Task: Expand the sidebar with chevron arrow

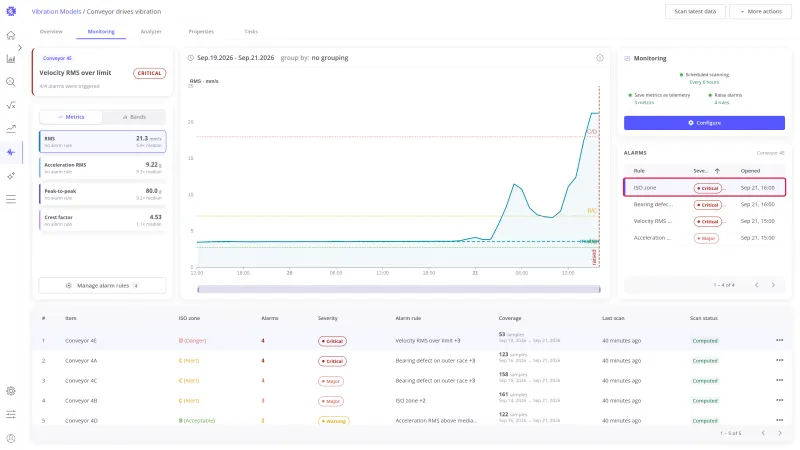Action: (x=20, y=47)
